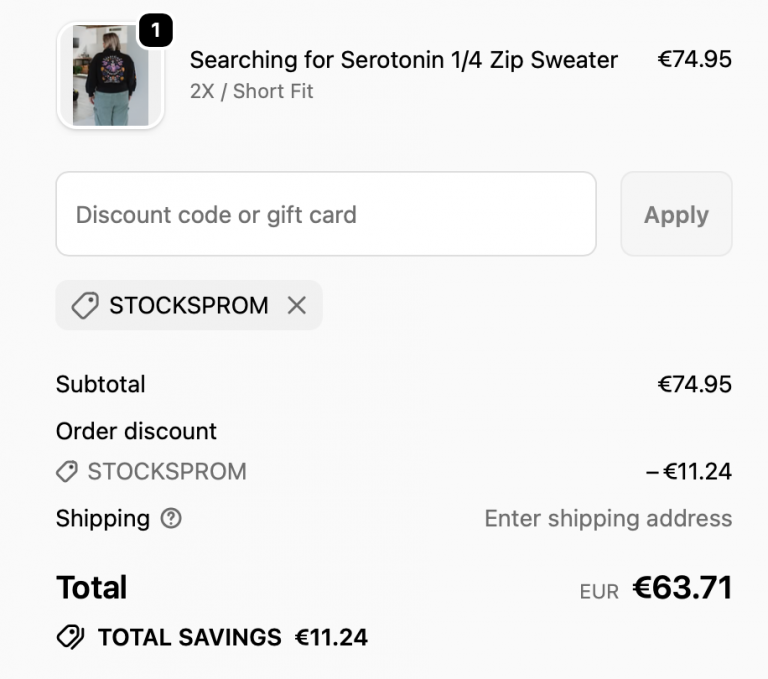Screen dimensions: 768x679
Task: Click the €63.71 total amount
Action: click(x=682, y=588)
